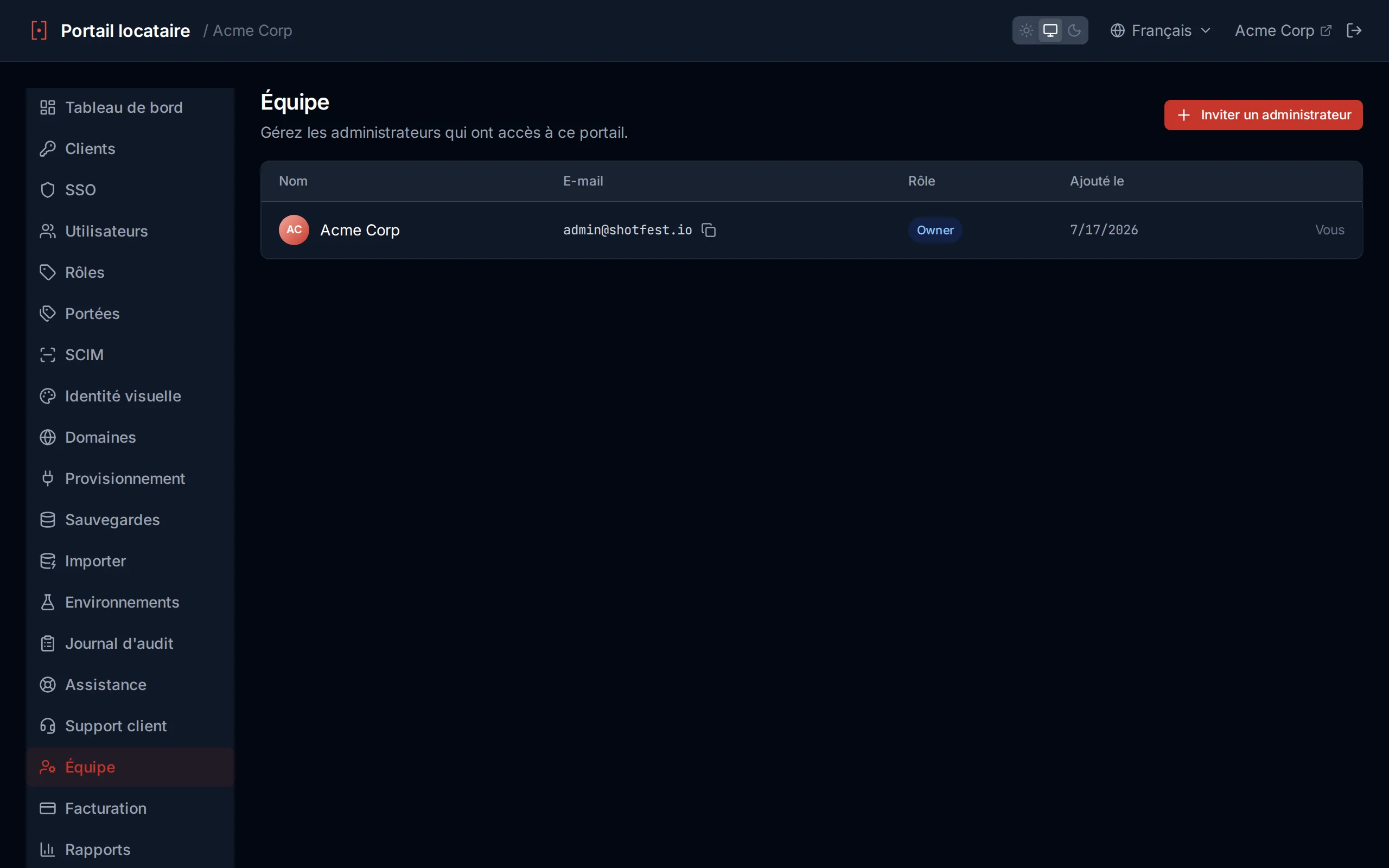Go to SSO settings in sidebar
Screen dimensions: 1389x868
130,190
